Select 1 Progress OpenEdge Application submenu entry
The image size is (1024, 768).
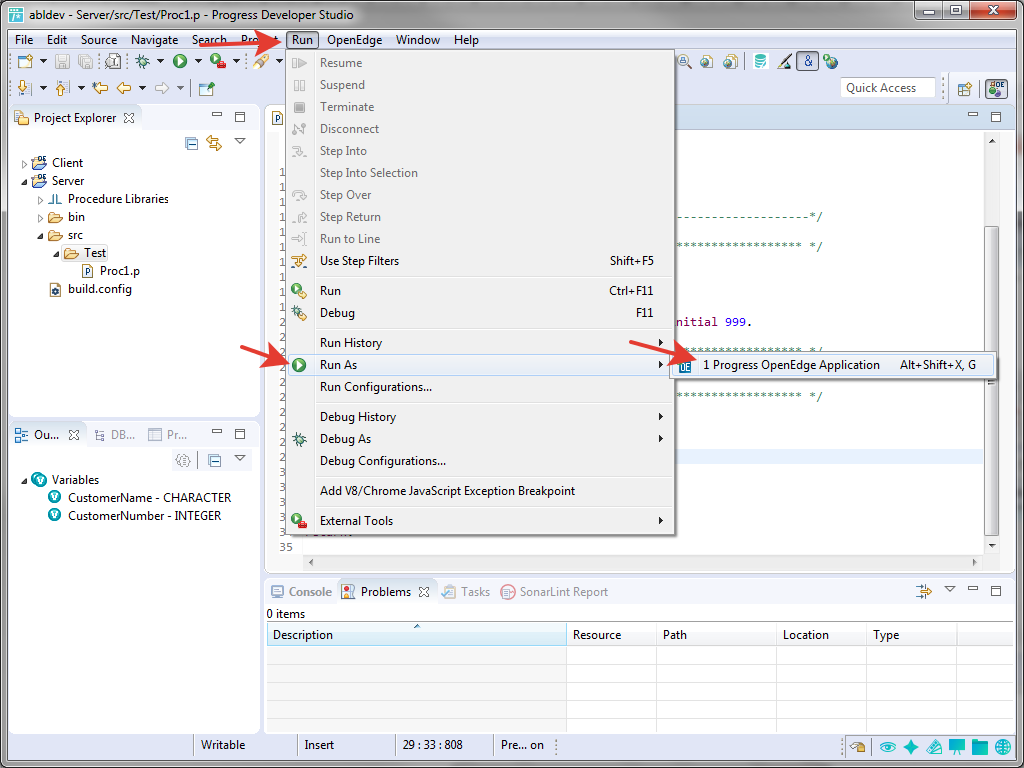(832, 365)
